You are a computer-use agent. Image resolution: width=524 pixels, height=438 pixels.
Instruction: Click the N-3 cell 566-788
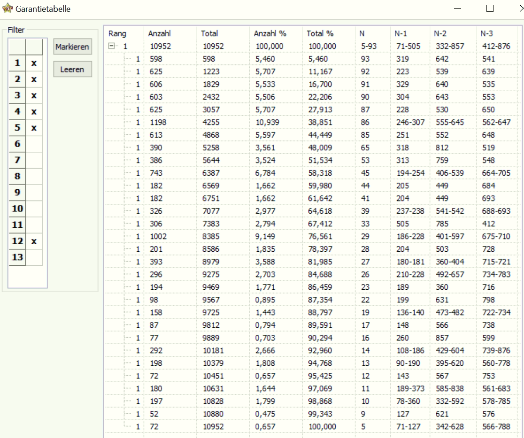click(x=496, y=427)
